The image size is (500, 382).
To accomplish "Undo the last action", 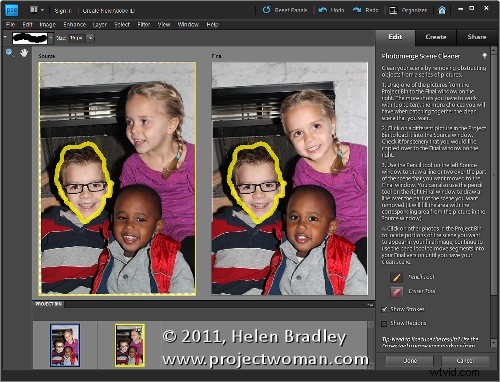I will pos(331,10).
